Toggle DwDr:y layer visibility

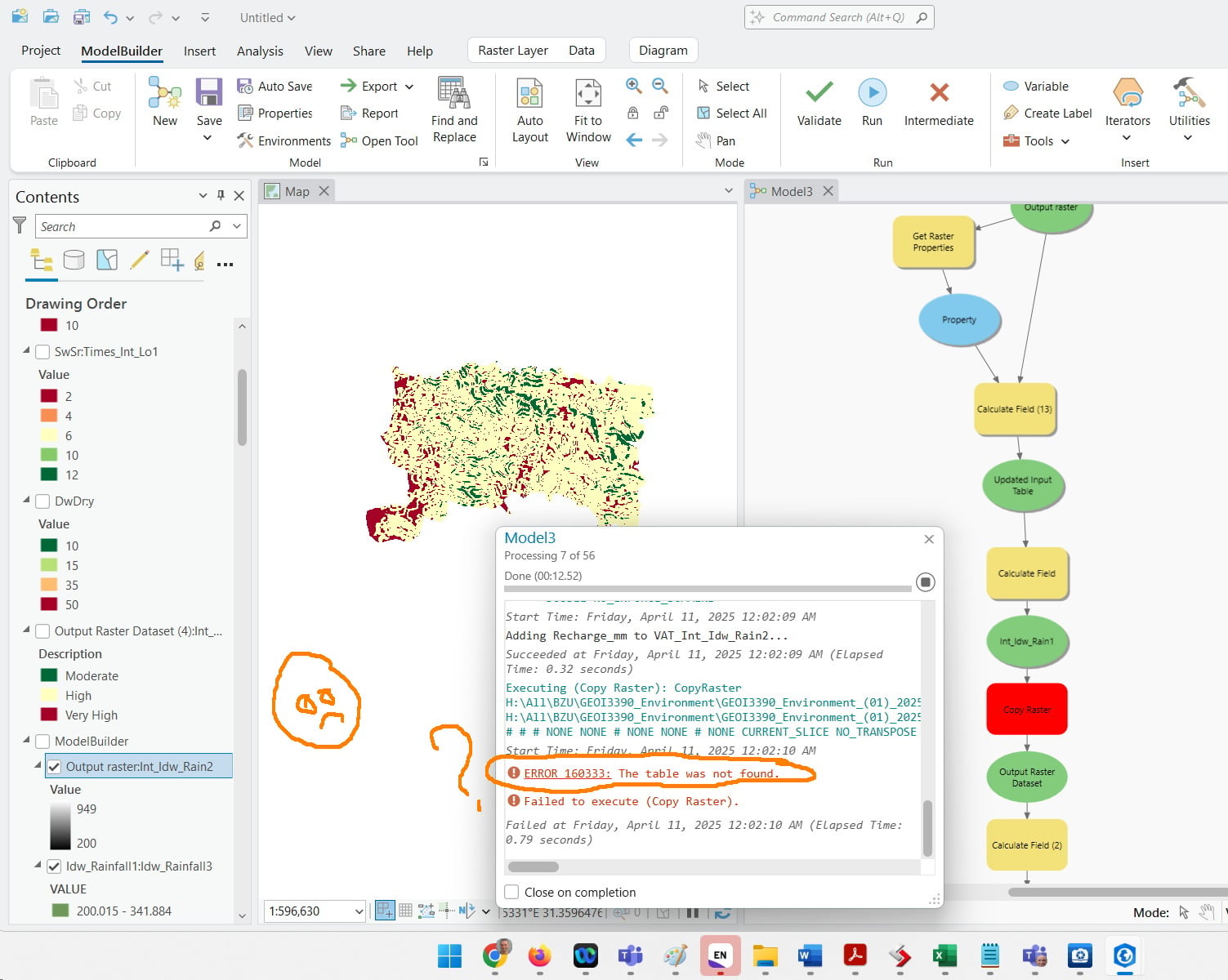[x=42, y=501]
